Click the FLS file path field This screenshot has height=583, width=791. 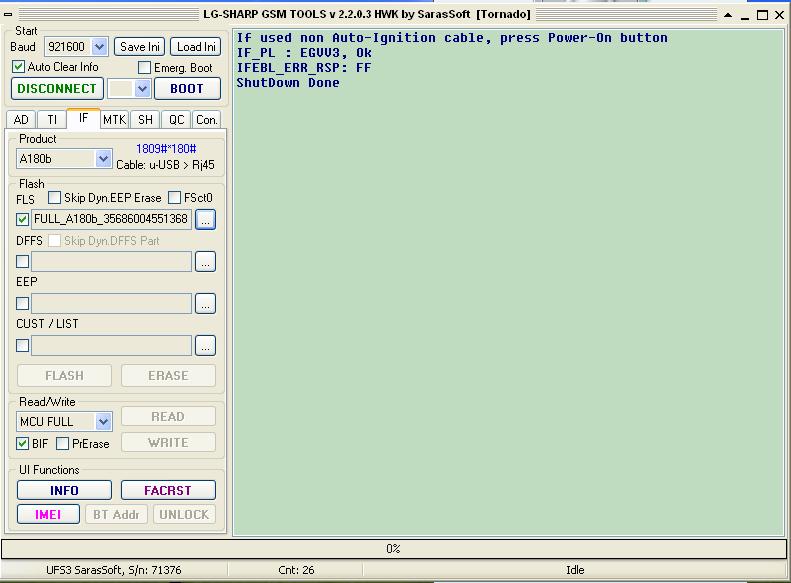tap(111, 219)
